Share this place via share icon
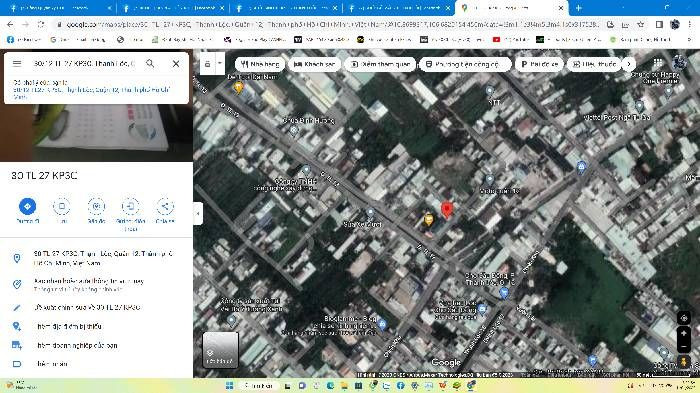Viewport: 700px width, 393px height. click(165, 206)
